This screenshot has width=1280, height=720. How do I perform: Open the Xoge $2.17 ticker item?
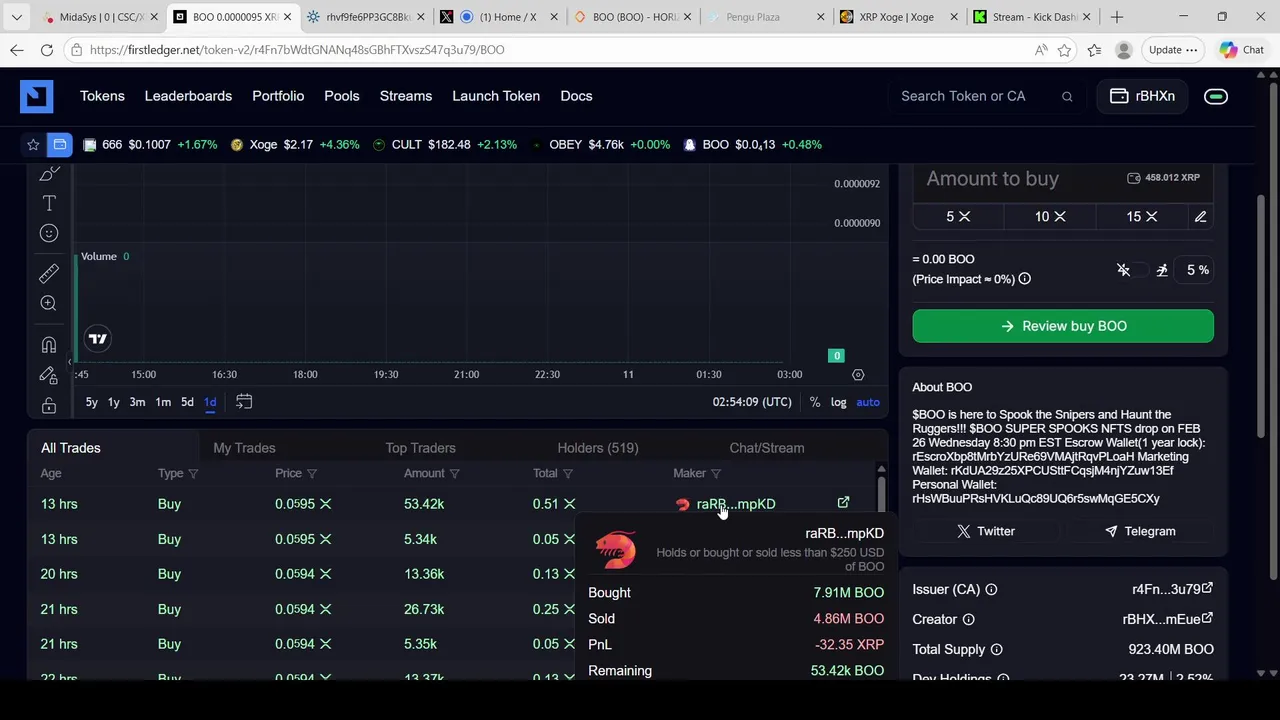[x=294, y=145]
